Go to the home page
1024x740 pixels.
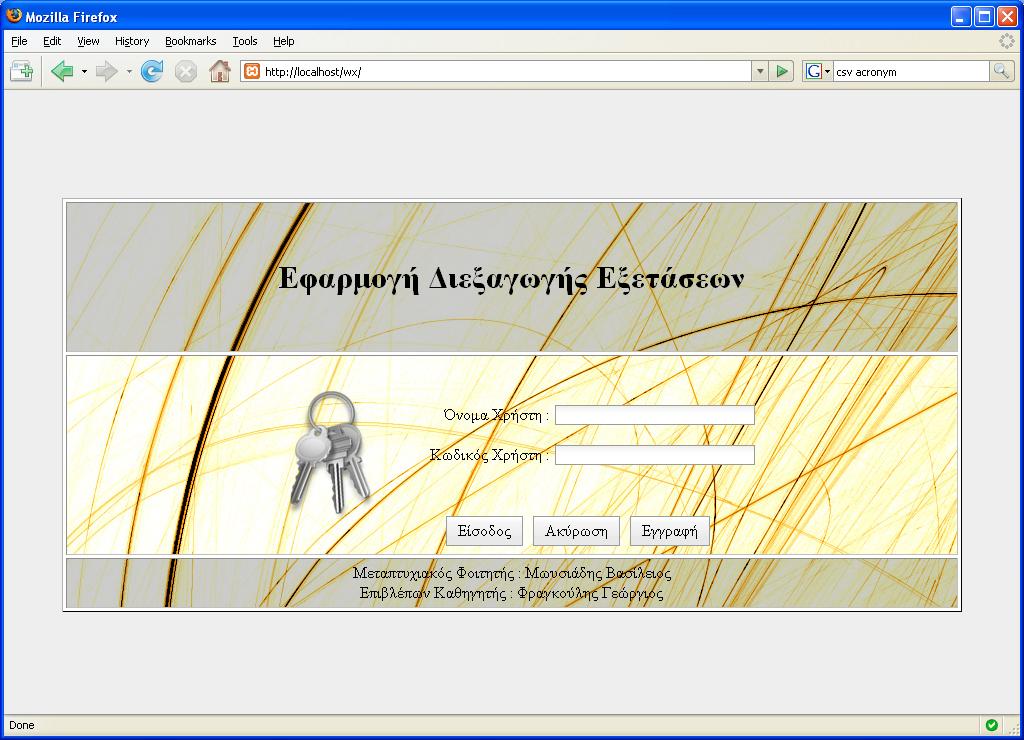[219, 71]
